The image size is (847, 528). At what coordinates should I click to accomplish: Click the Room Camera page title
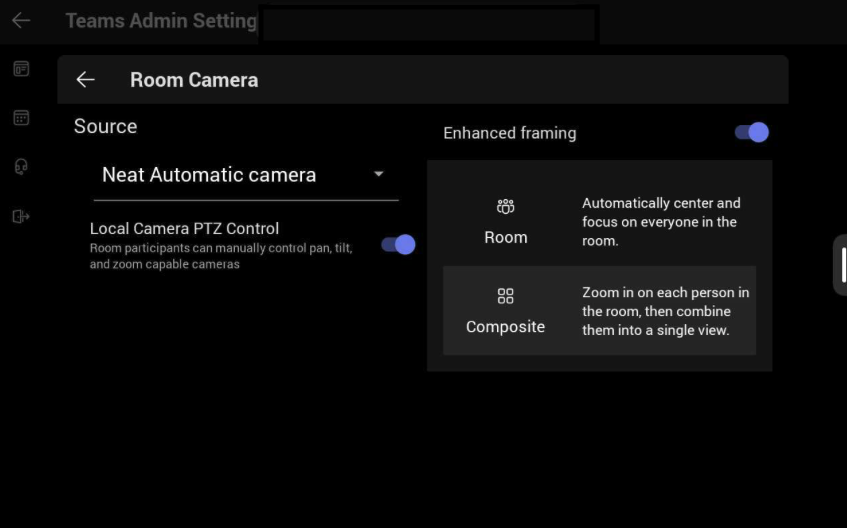pos(194,80)
